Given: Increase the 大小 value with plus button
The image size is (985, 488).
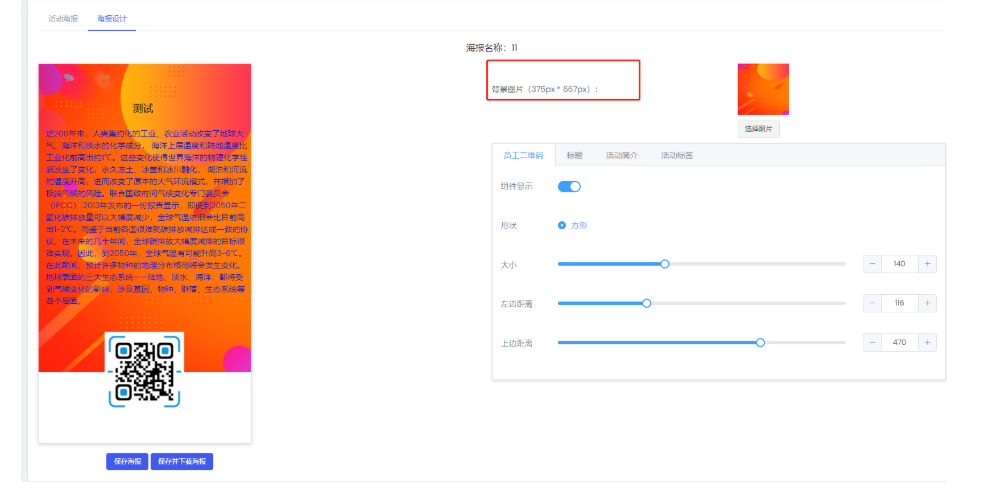Looking at the screenshot, I should [927, 264].
